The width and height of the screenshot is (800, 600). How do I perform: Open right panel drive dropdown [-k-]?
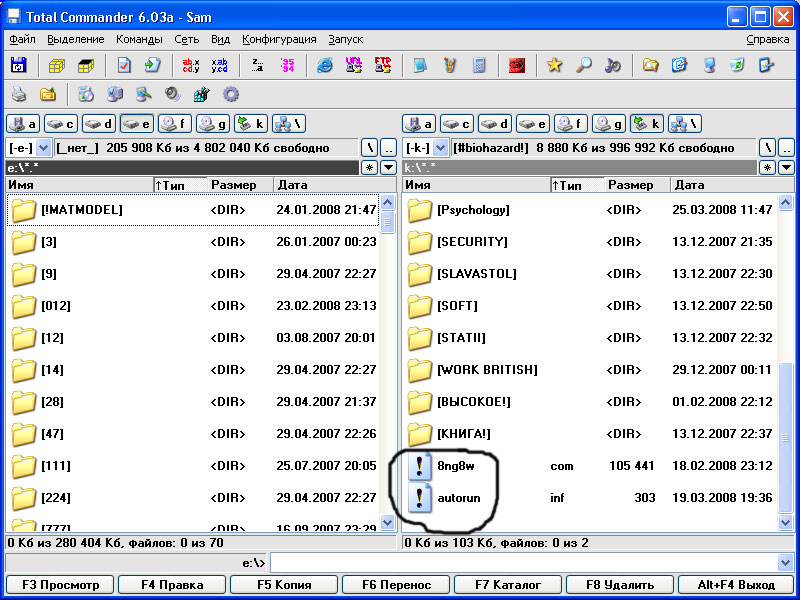[439, 147]
